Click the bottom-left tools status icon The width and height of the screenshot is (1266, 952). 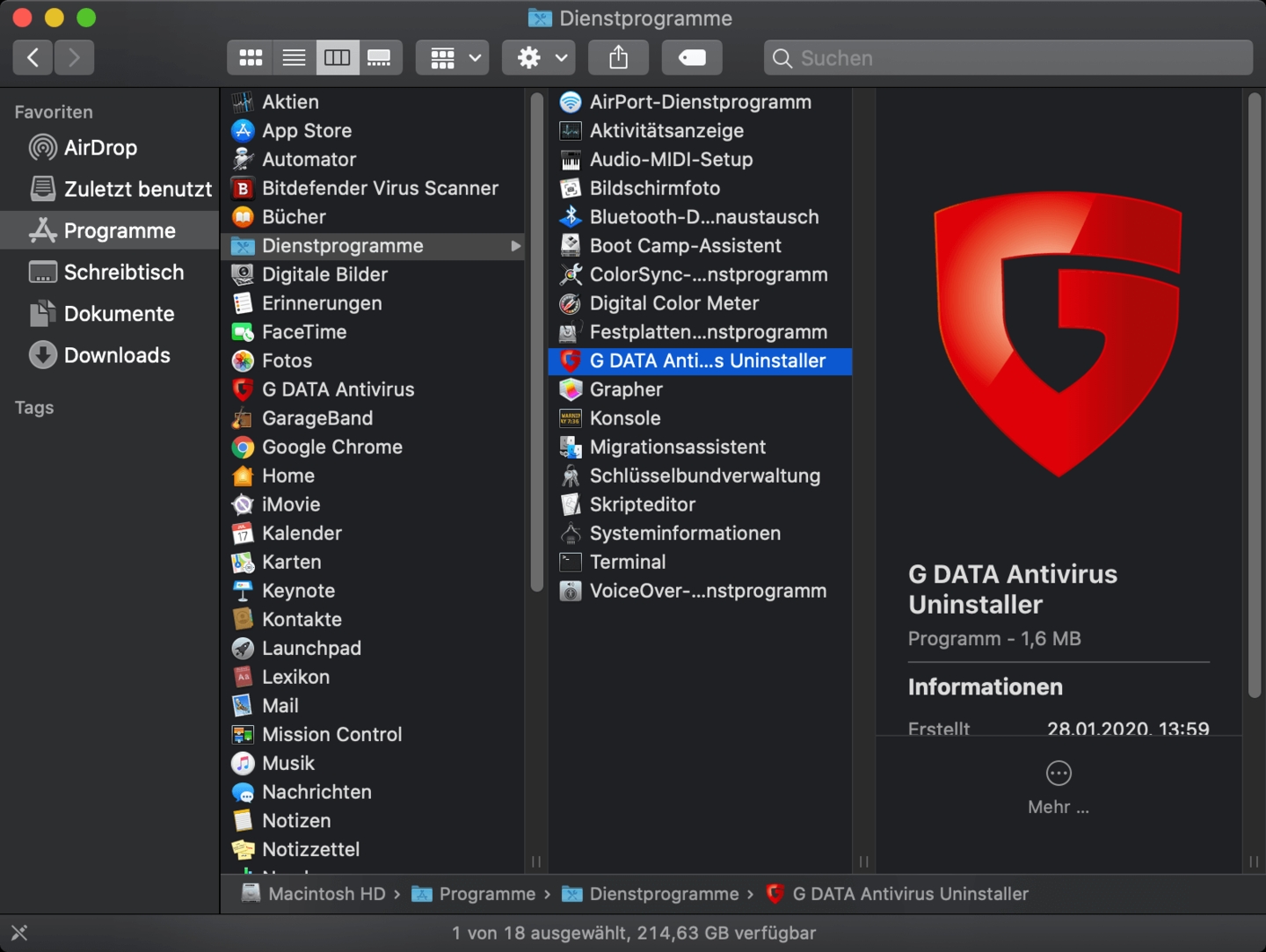point(19,933)
